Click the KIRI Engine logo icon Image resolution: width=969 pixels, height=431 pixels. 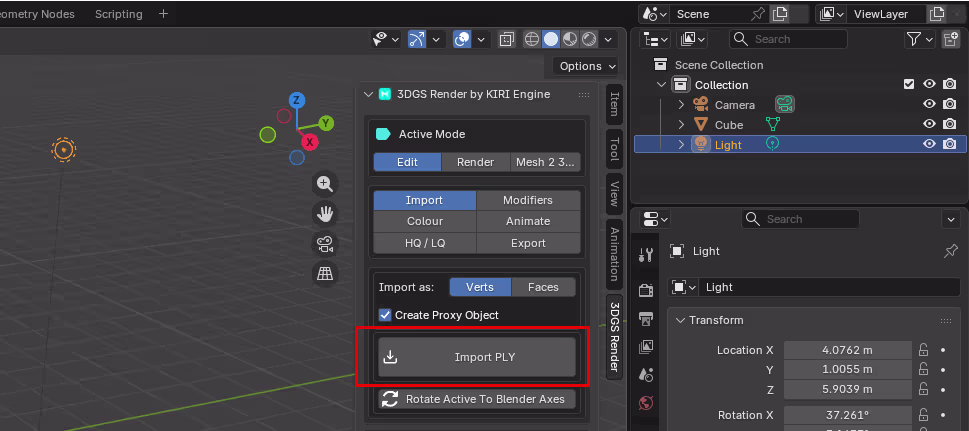385,94
